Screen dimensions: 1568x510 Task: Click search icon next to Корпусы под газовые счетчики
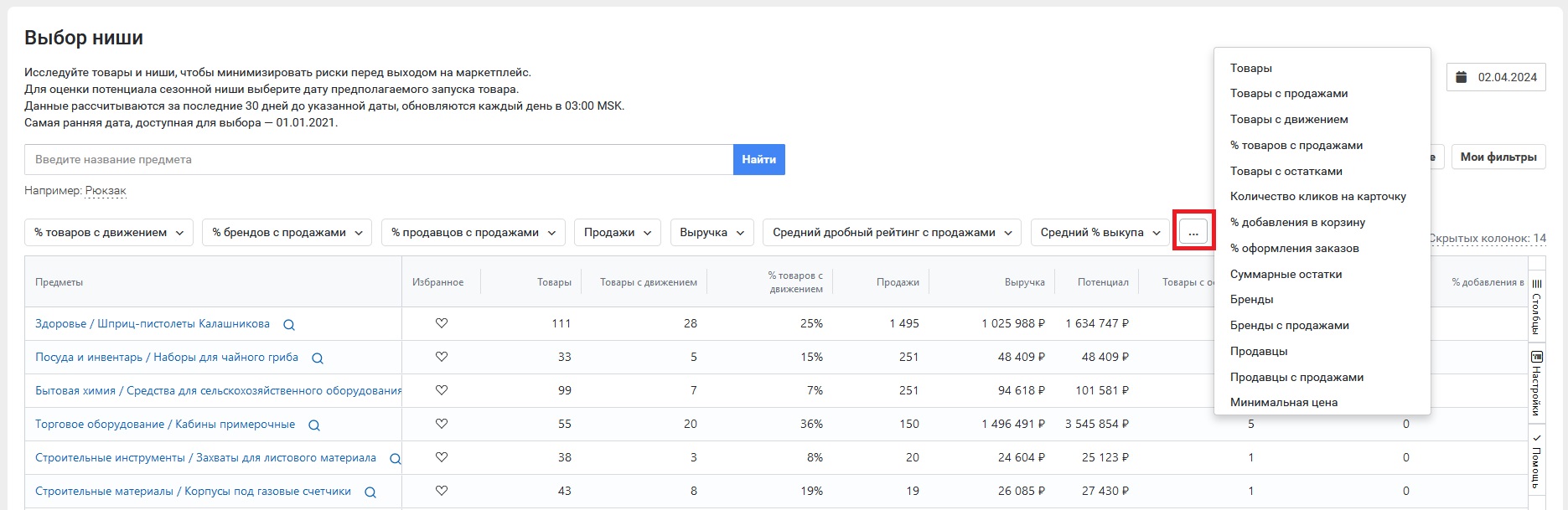[x=370, y=492]
